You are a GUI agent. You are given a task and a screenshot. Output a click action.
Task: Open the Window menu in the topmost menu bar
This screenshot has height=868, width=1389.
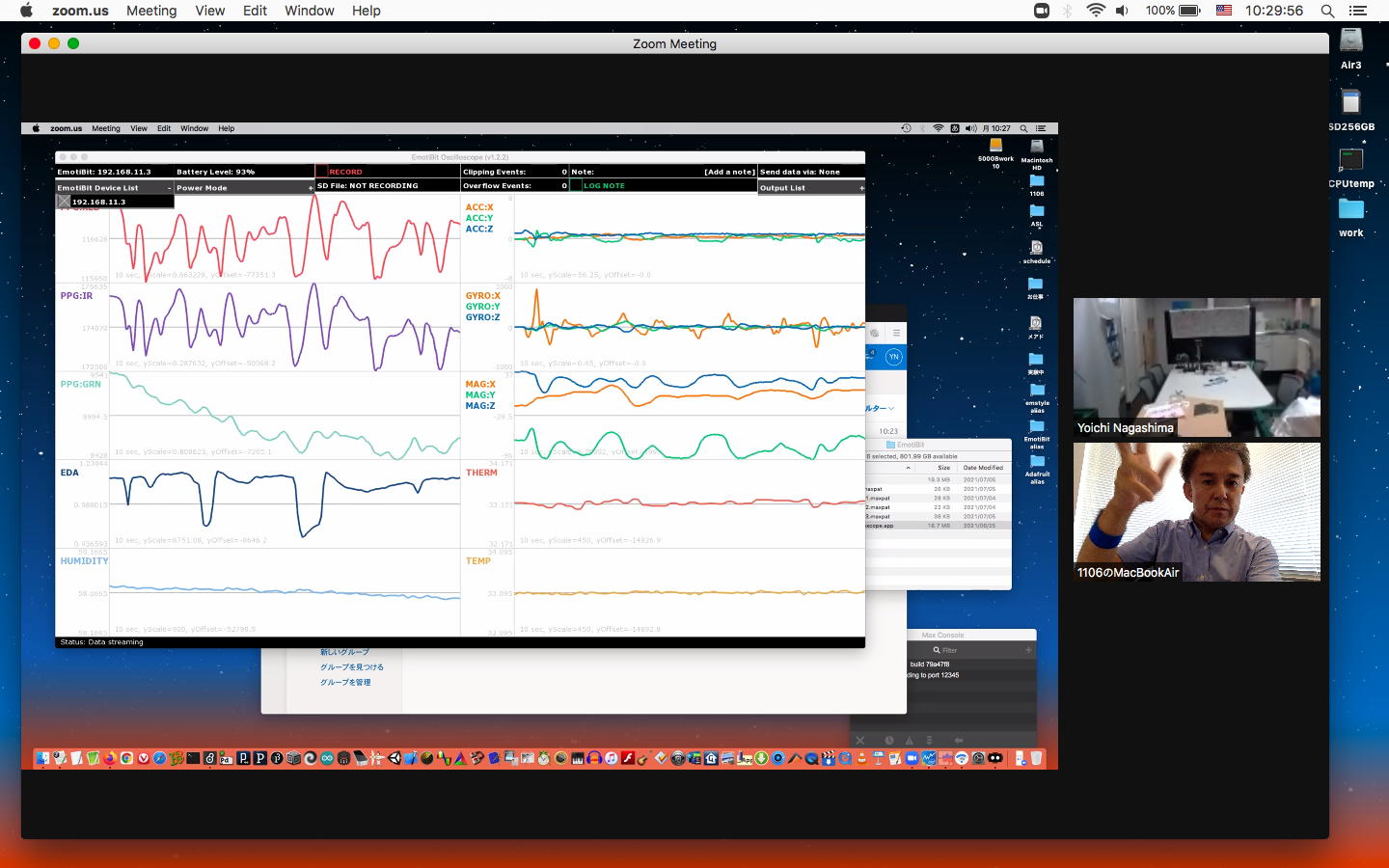click(x=309, y=11)
